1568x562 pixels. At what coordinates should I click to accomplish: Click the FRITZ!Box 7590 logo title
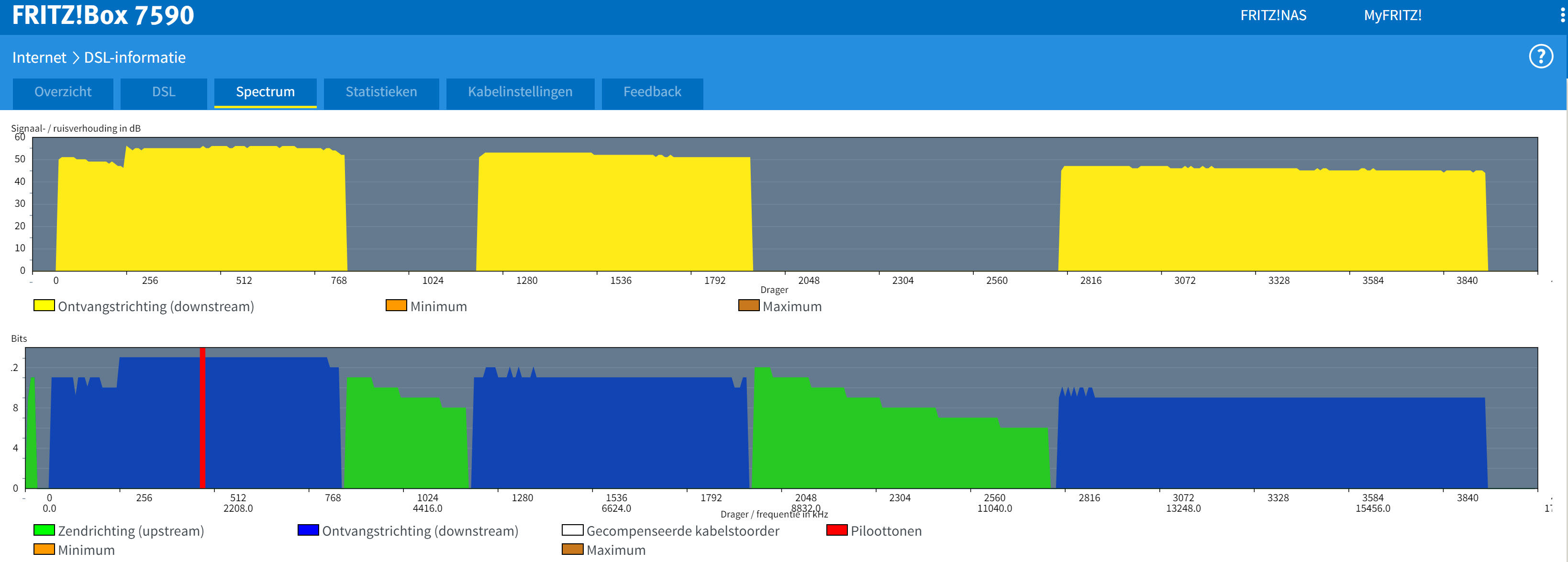click(x=103, y=15)
